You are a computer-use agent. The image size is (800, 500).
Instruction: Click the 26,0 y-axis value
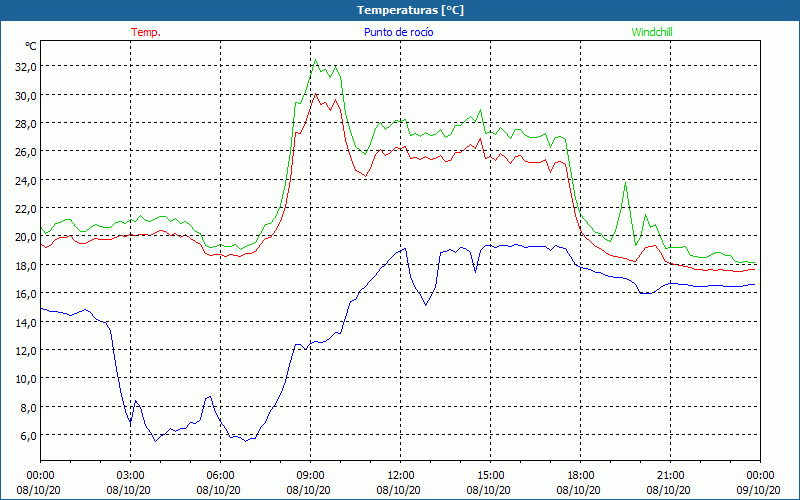click(x=26, y=152)
